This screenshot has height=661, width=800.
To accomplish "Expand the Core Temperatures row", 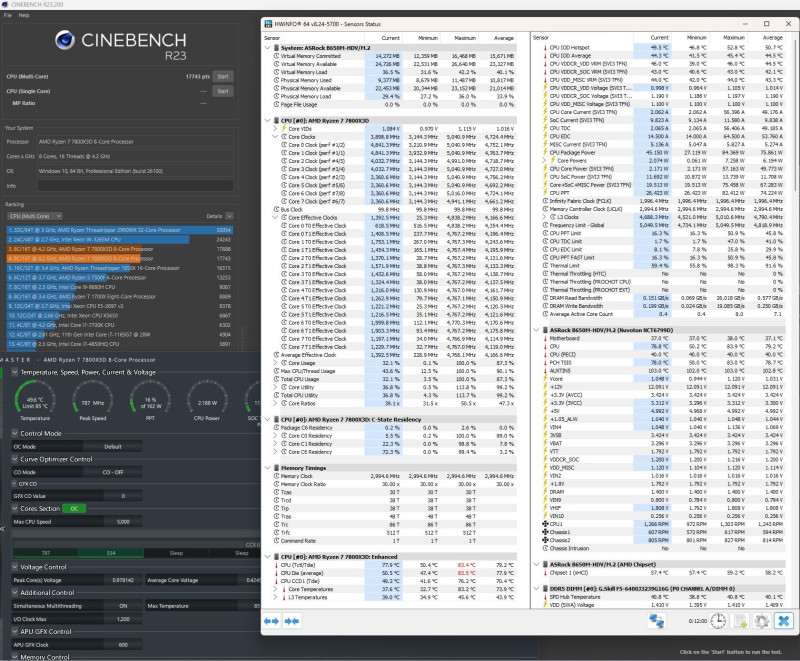I will click(x=276, y=589).
